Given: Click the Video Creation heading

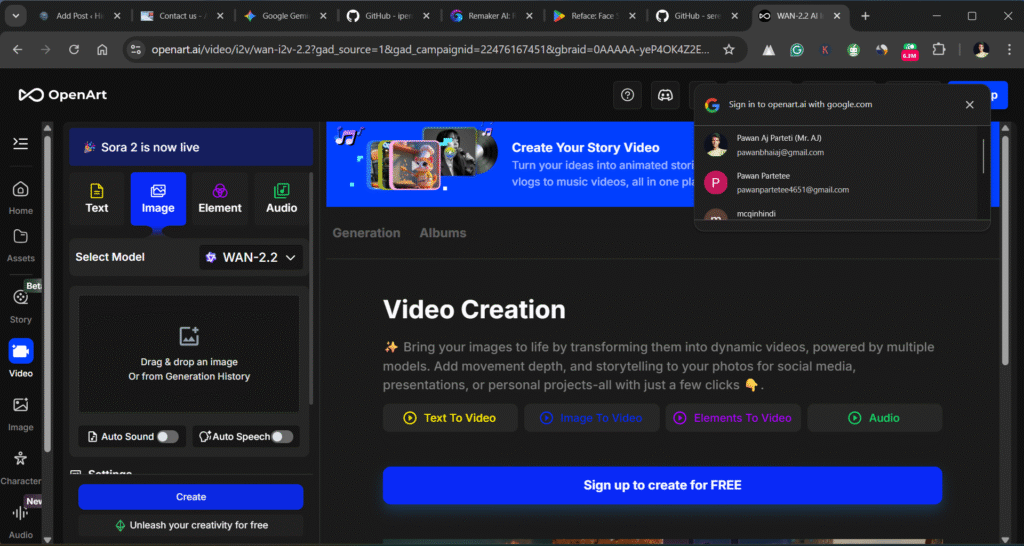Looking at the screenshot, I should [x=474, y=310].
